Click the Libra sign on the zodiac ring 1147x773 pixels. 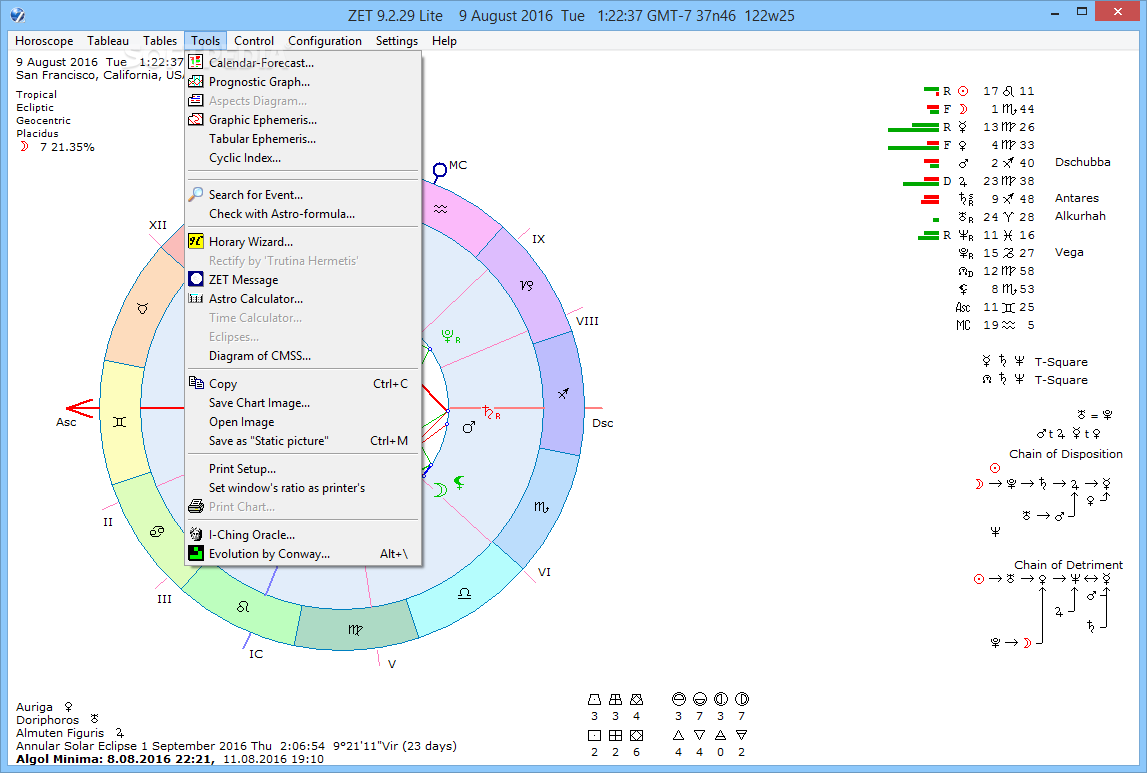pos(465,592)
